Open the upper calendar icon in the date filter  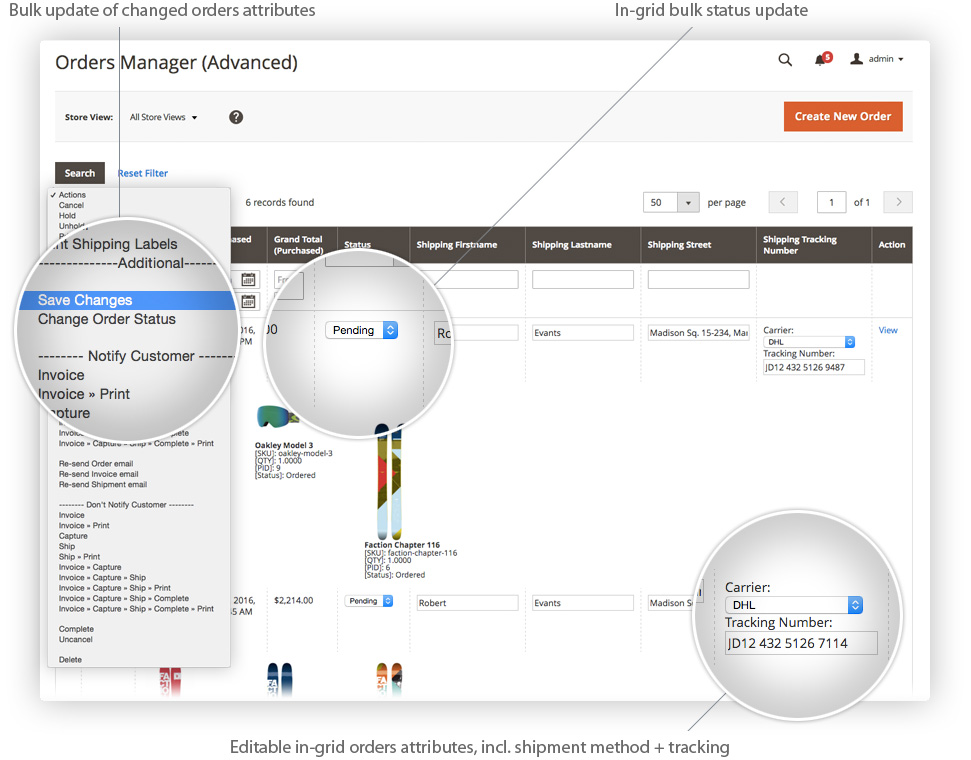click(x=248, y=279)
